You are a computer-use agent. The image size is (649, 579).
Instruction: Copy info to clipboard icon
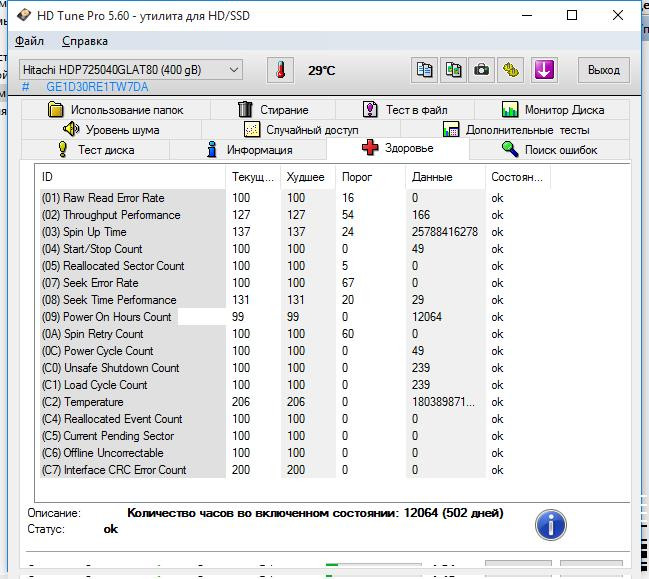pyautogui.click(x=424, y=70)
